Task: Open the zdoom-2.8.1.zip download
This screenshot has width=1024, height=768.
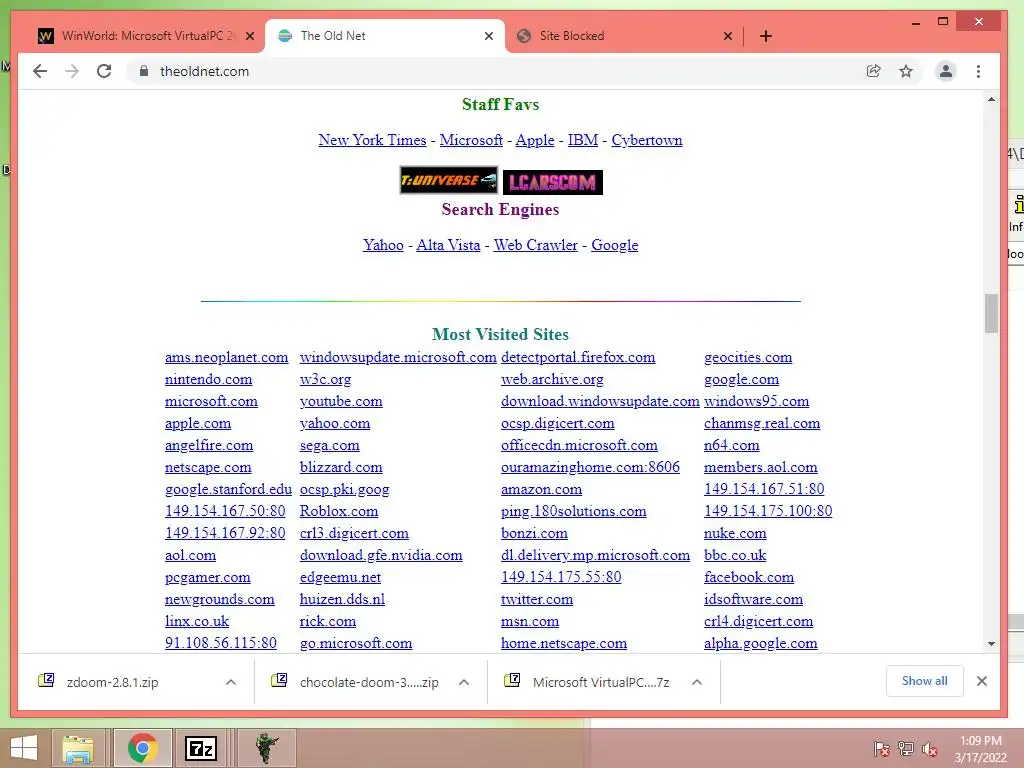Action: [x=112, y=682]
